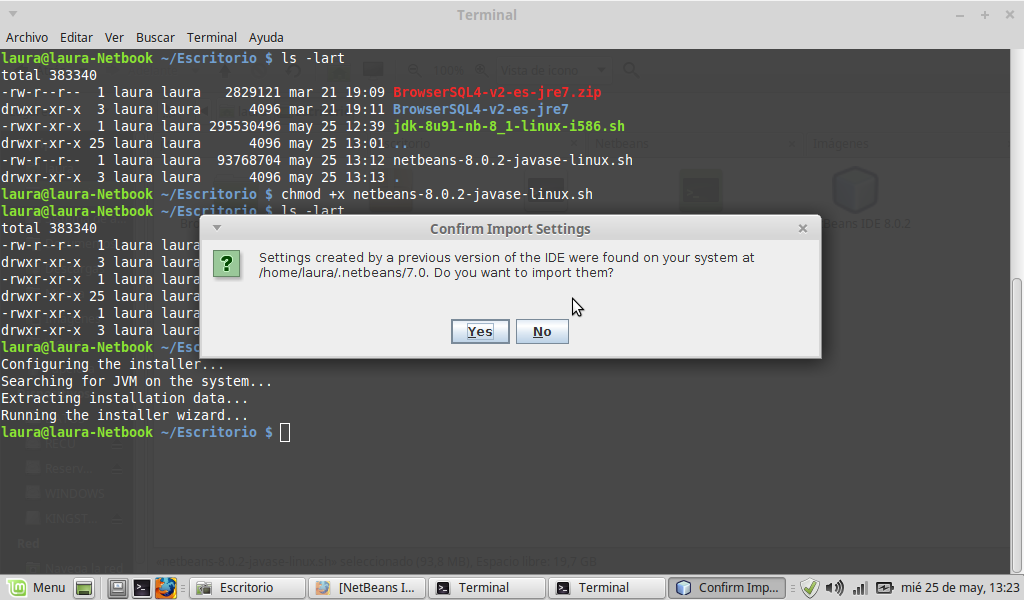Click the green show desktop icon
This screenshot has width=1024, height=600.
(x=84, y=588)
